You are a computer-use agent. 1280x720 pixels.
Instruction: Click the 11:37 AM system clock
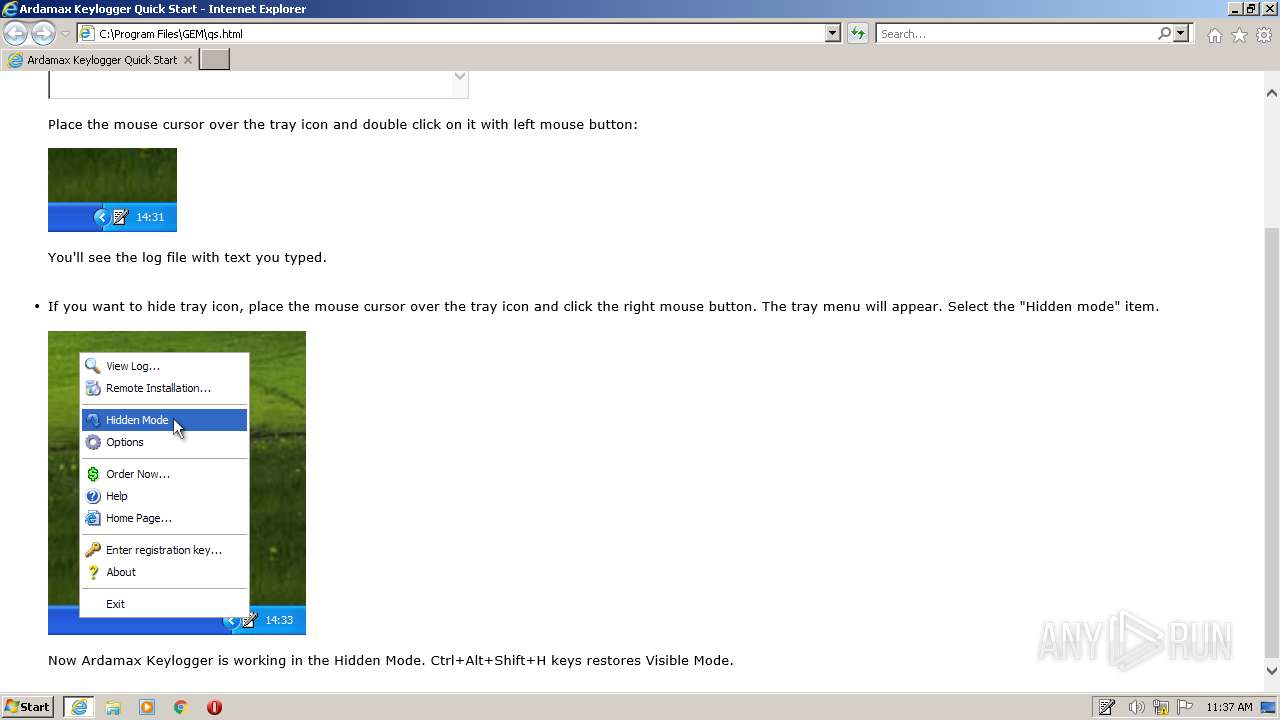tap(1229, 707)
